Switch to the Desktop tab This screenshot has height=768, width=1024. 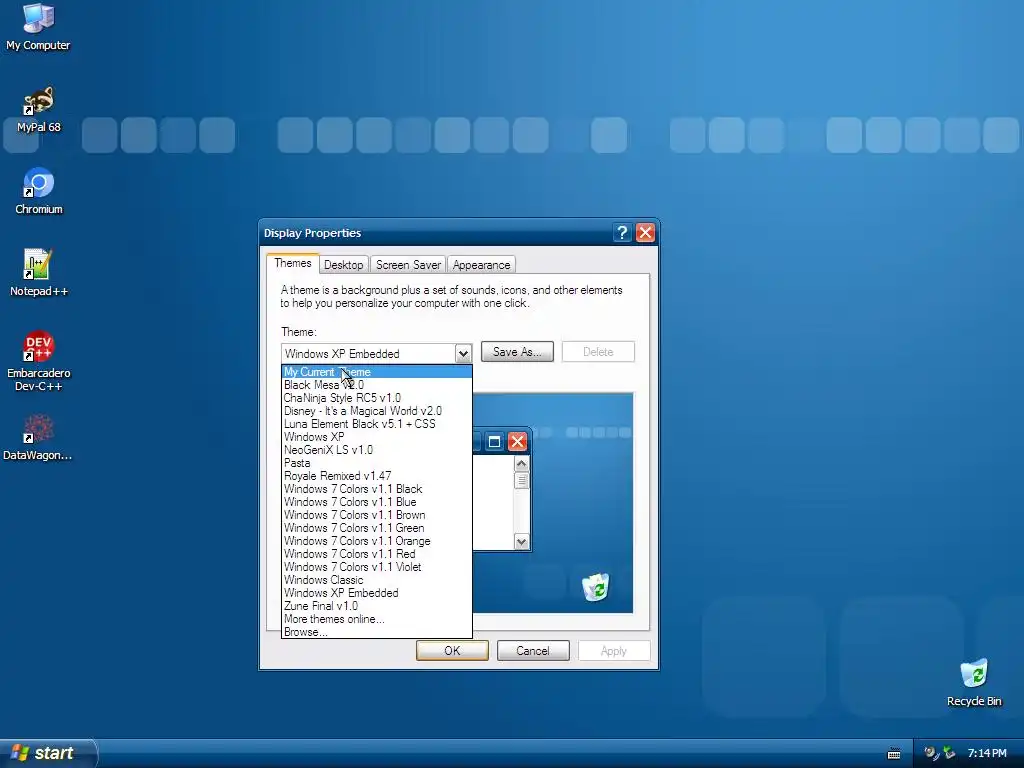344,264
